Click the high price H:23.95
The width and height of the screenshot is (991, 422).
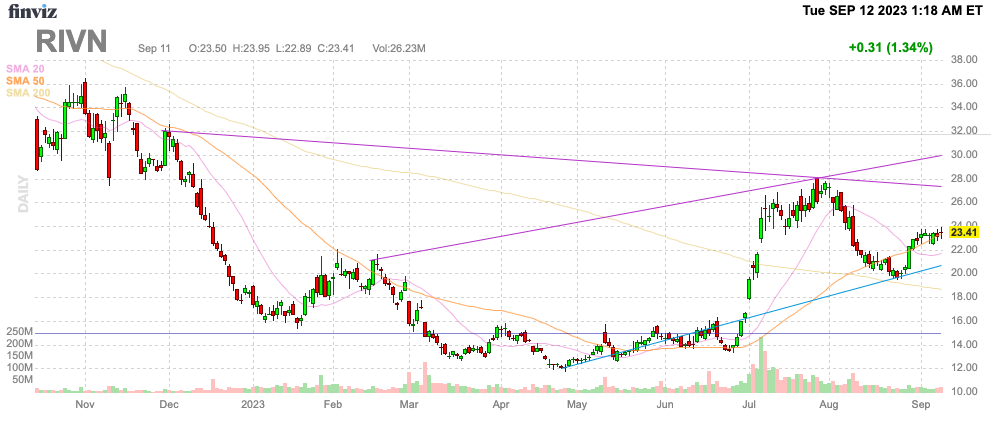pos(253,48)
